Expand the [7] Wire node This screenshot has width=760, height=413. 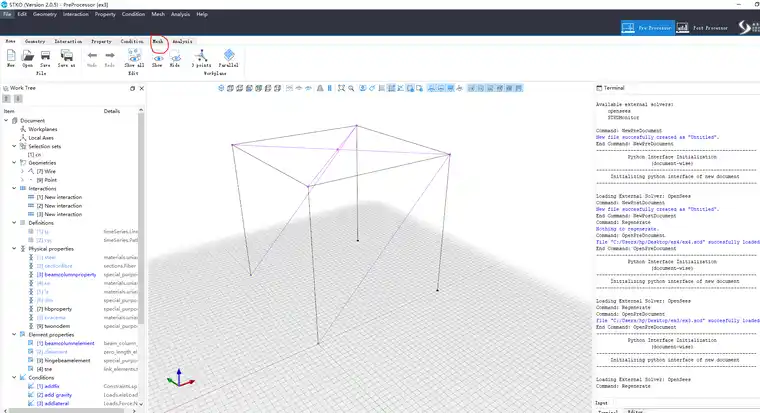[x=22, y=171]
